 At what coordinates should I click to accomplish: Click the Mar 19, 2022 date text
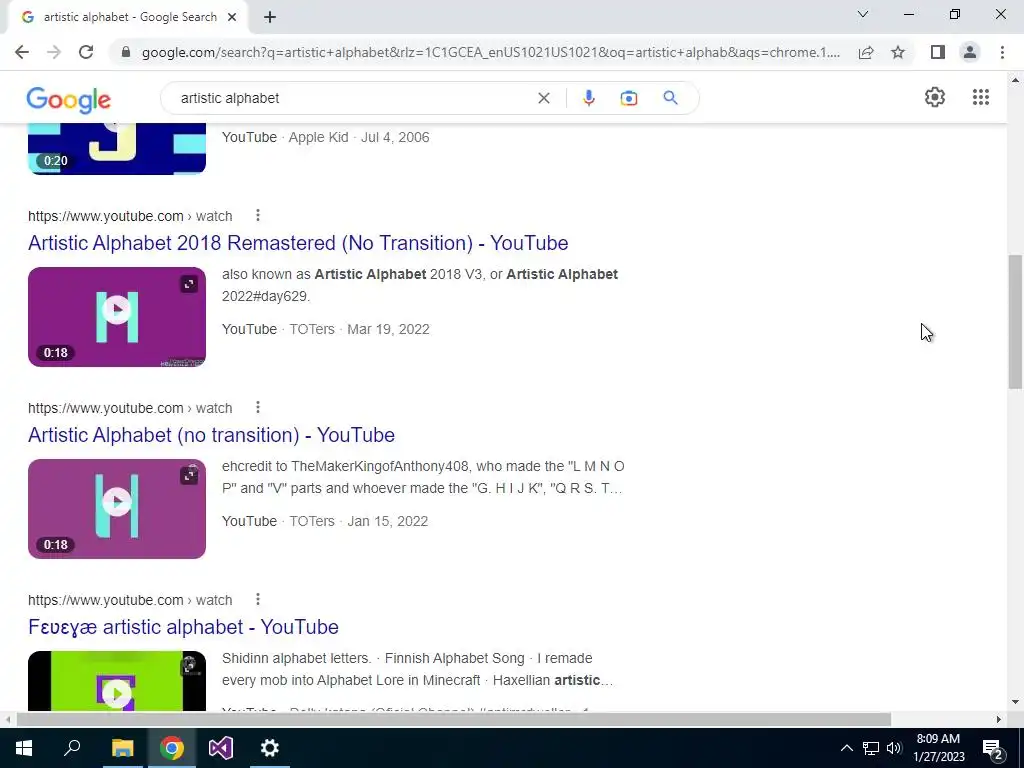[388, 329]
